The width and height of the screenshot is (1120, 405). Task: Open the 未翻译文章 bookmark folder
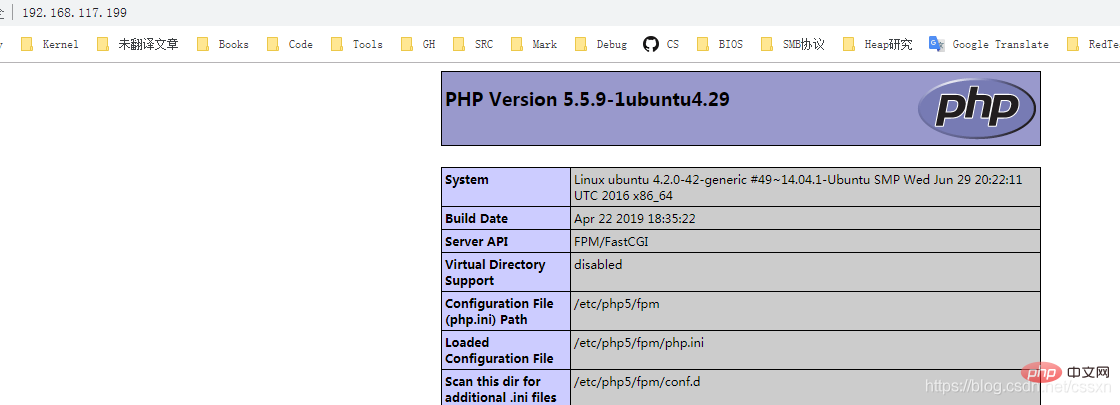point(138,44)
